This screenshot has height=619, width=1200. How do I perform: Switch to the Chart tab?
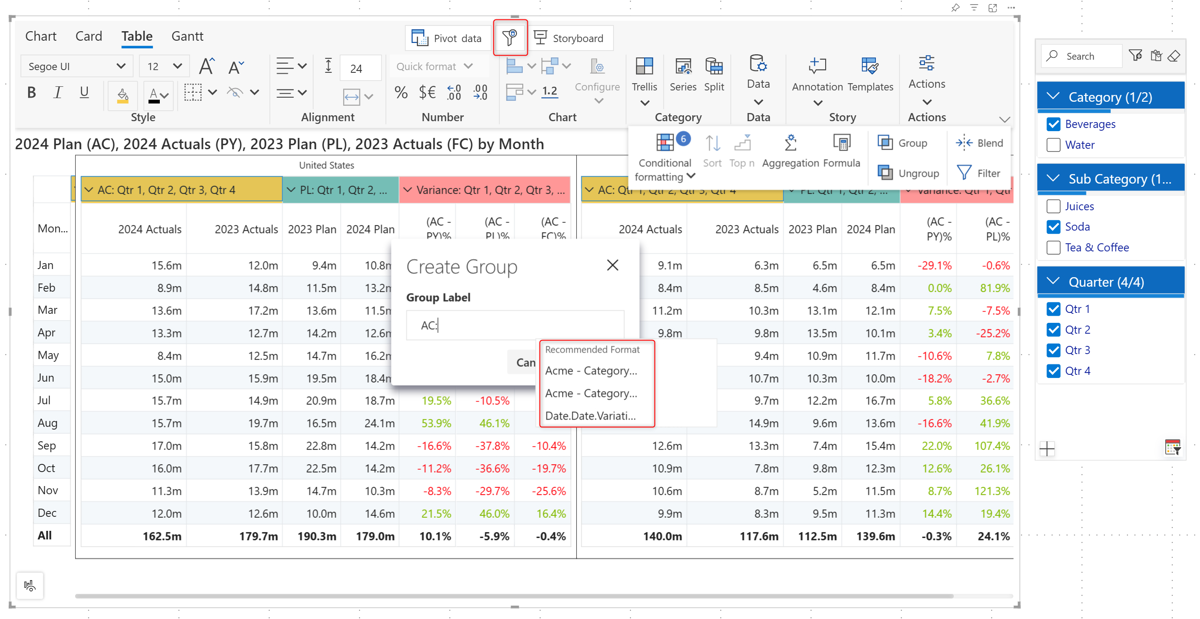click(41, 37)
